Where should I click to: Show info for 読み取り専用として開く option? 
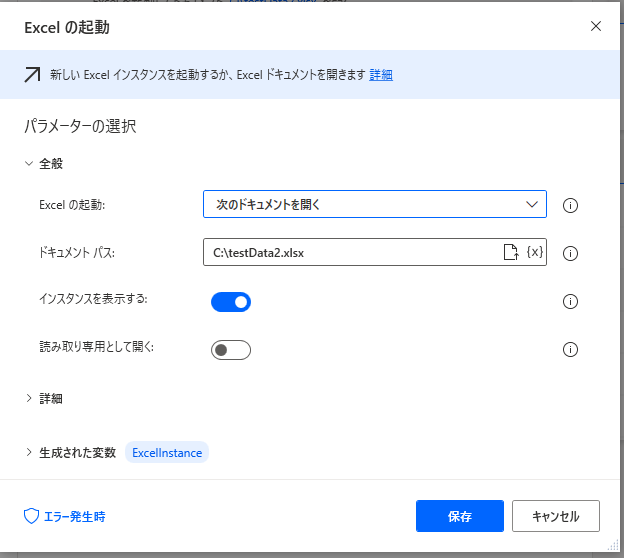pos(571,349)
